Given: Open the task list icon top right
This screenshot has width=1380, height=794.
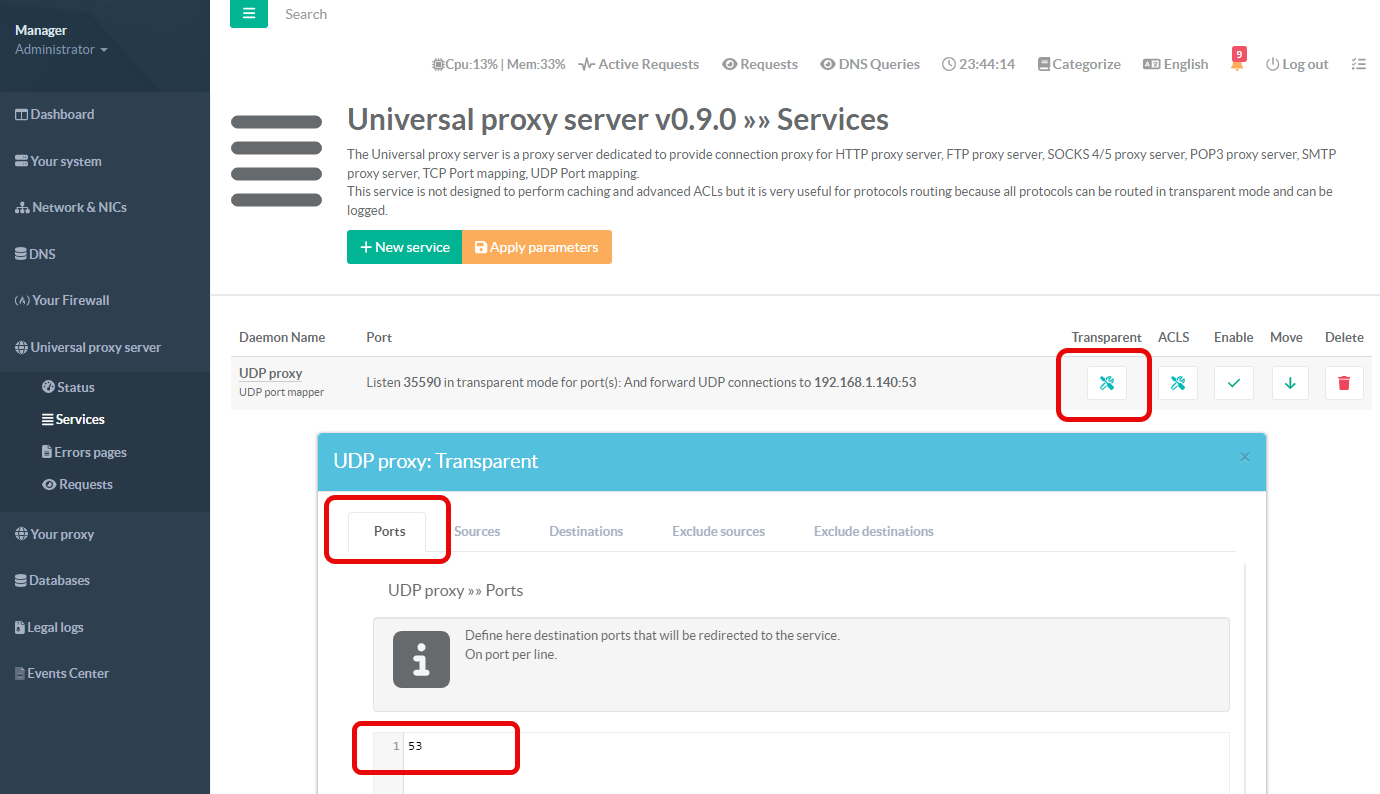Looking at the screenshot, I should click(x=1357, y=64).
